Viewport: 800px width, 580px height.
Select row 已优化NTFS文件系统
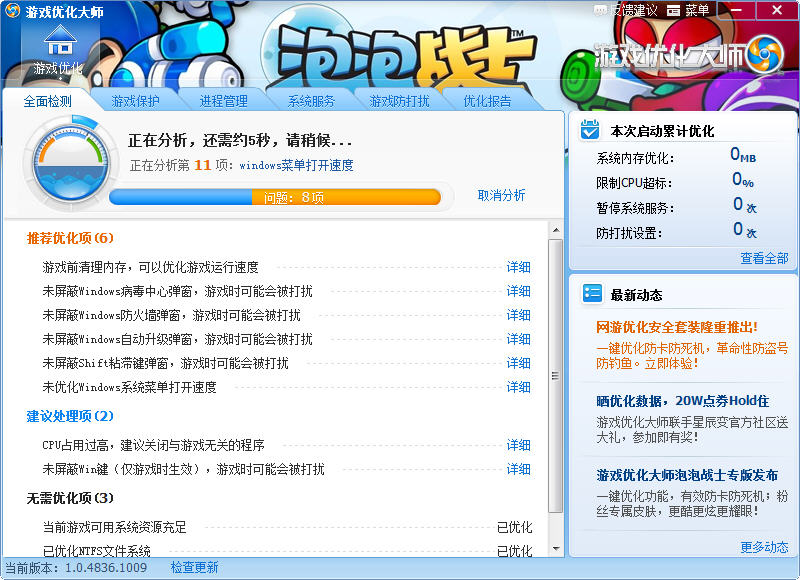[x=287, y=551]
